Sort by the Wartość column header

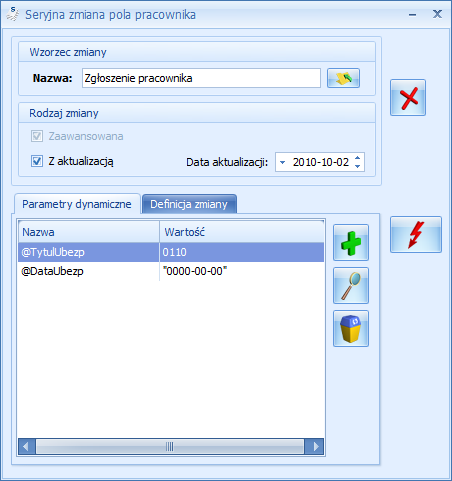242,232
